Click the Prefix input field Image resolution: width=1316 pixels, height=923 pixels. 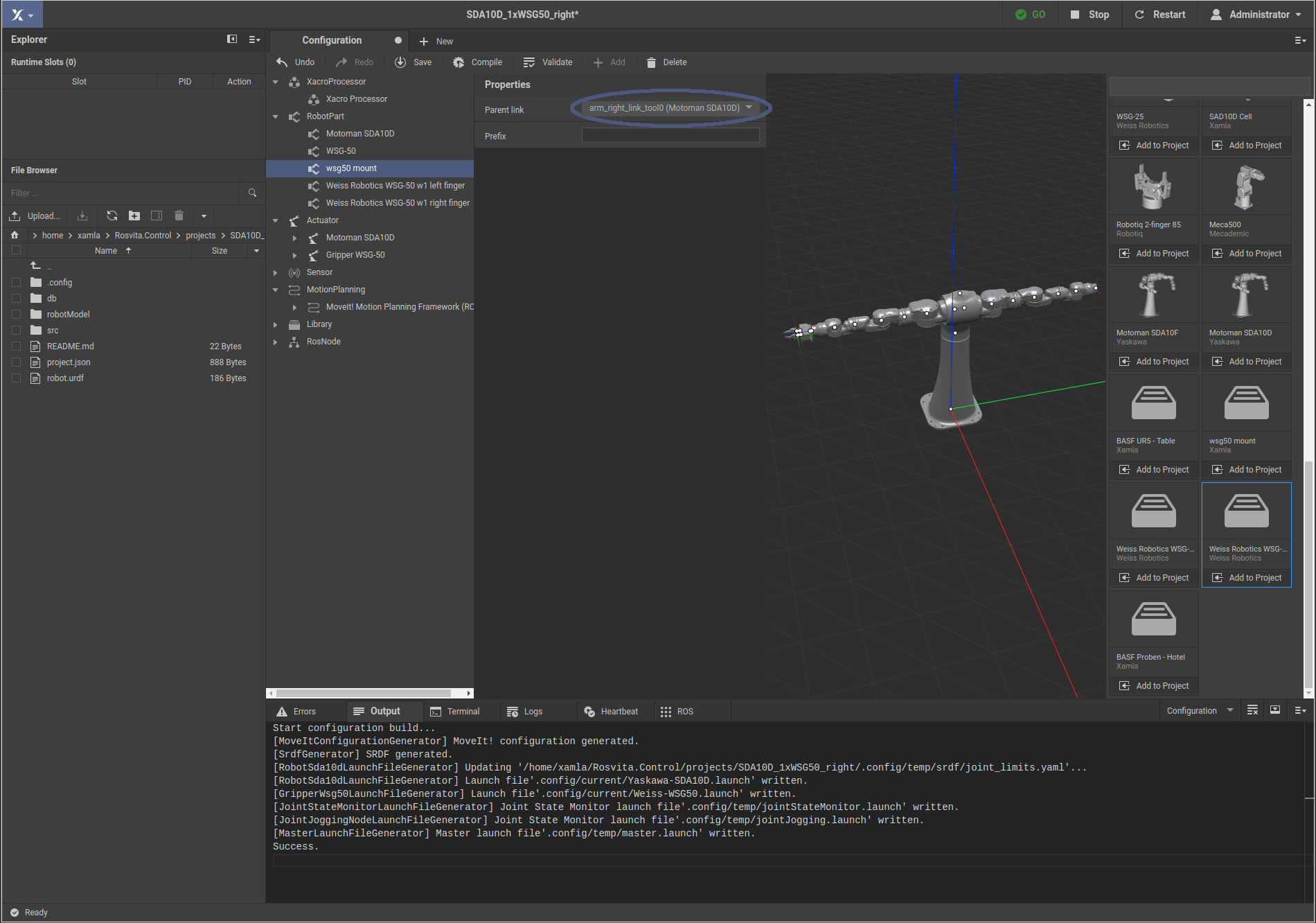(x=670, y=136)
